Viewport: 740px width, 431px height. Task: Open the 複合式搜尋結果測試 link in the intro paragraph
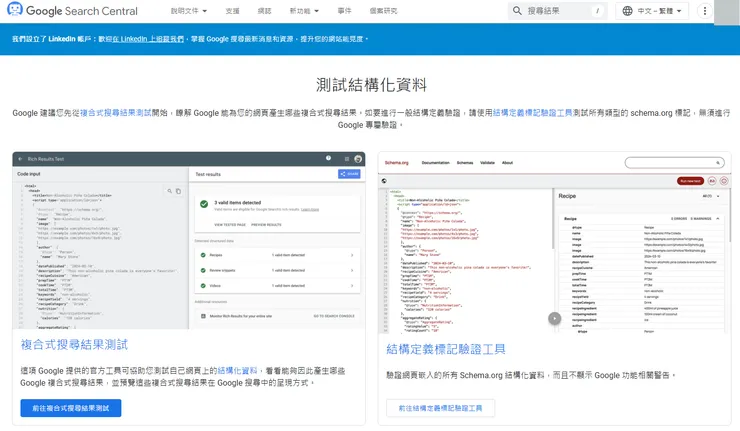[x=116, y=113]
